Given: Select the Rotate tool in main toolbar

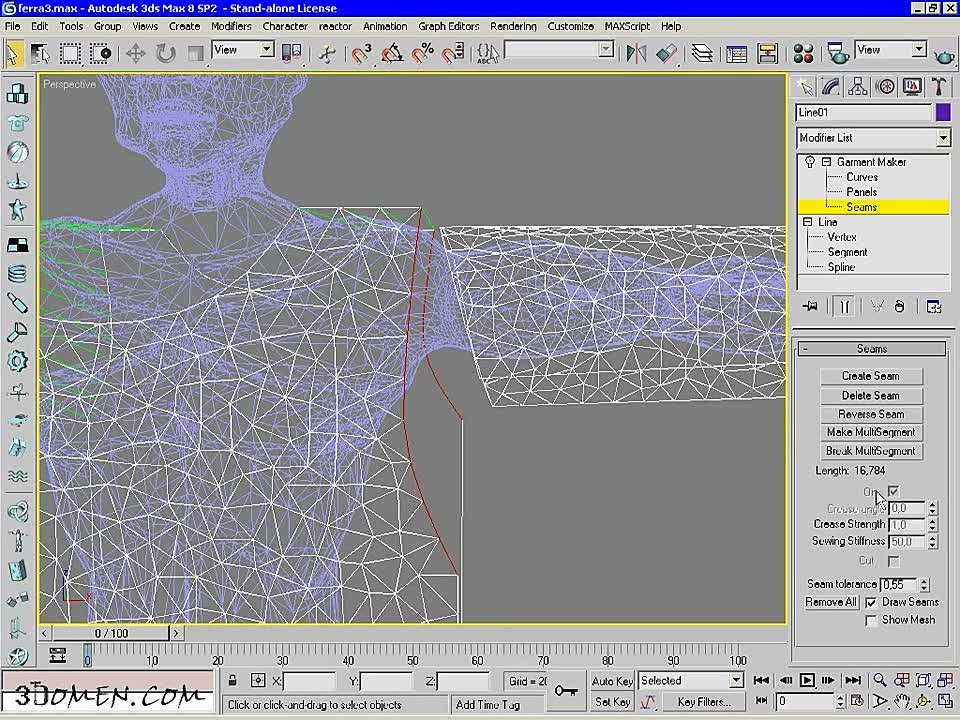Looking at the screenshot, I should point(165,53).
